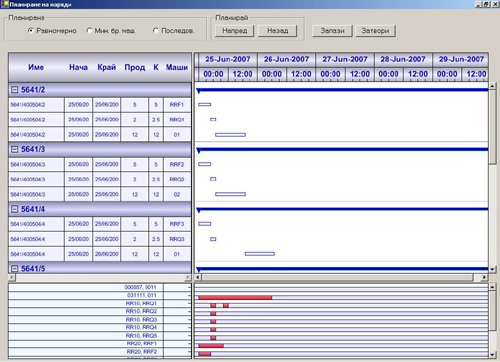This screenshot has height=362, width=500.
Task: Click the RRF1 machine cell
Action: point(177,105)
